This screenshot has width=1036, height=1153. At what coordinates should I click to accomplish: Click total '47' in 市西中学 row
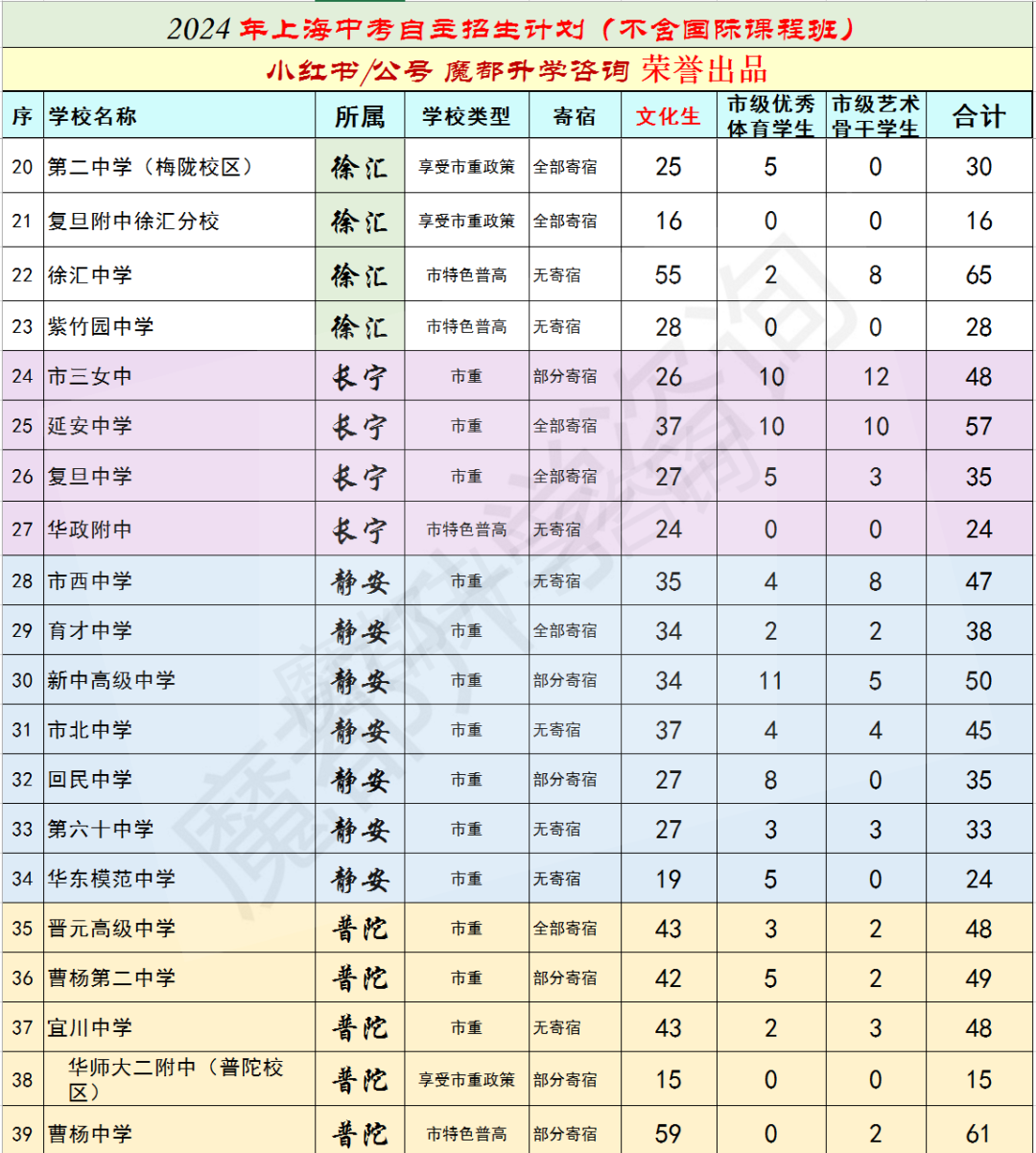click(978, 581)
